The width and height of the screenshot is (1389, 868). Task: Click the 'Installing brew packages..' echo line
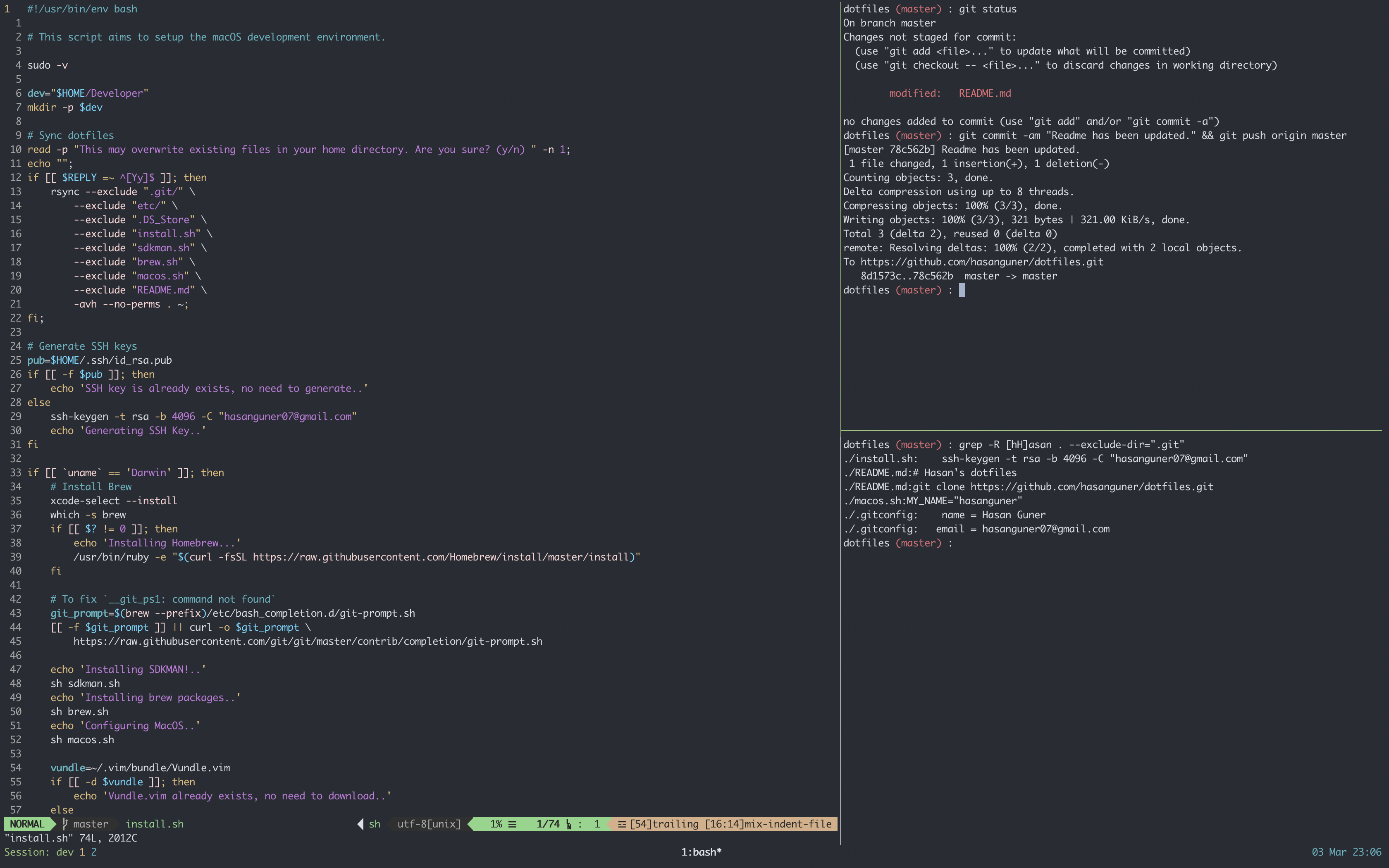pyautogui.click(x=146, y=698)
